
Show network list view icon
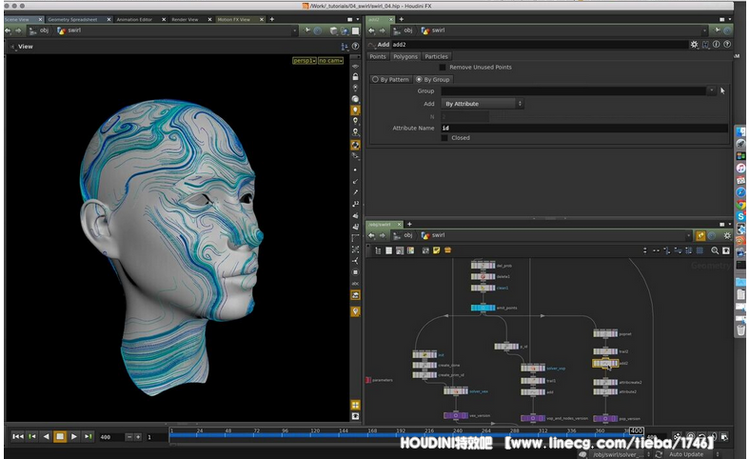(x=378, y=250)
